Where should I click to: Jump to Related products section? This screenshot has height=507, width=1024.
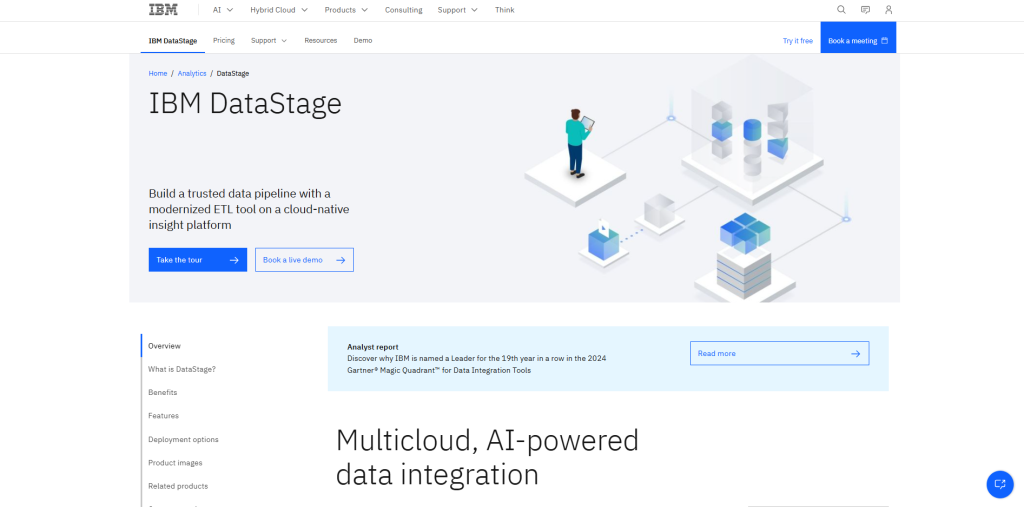click(x=178, y=486)
